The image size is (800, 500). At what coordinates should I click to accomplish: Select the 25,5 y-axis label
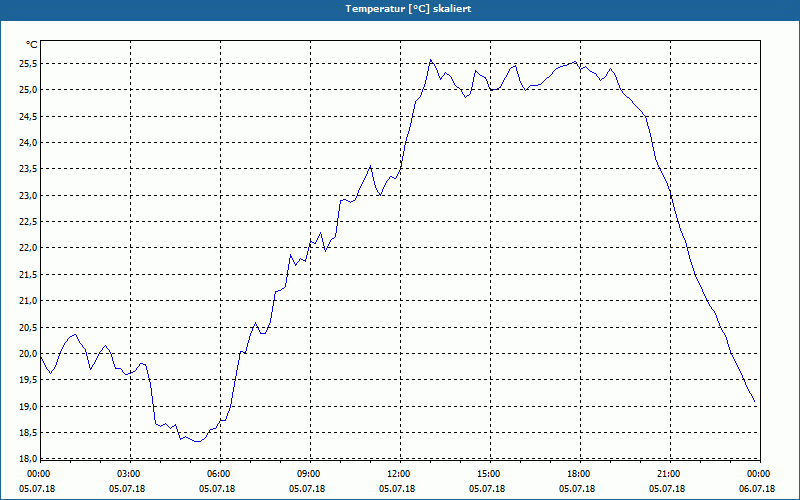(x=28, y=64)
